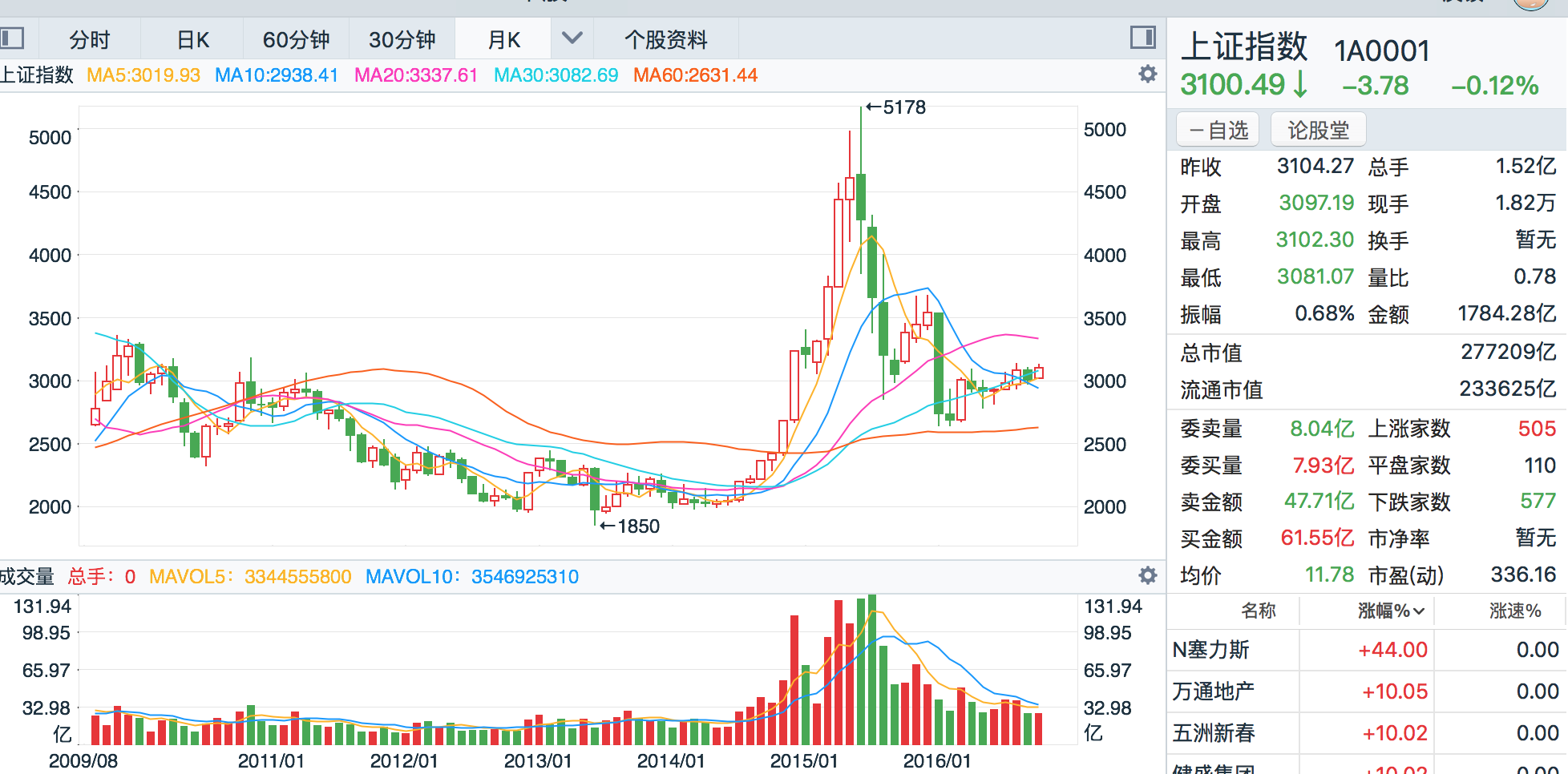Image resolution: width=1568 pixels, height=774 pixels.
Task: Open the volume chart settings gear
Action: pyautogui.click(x=1148, y=575)
